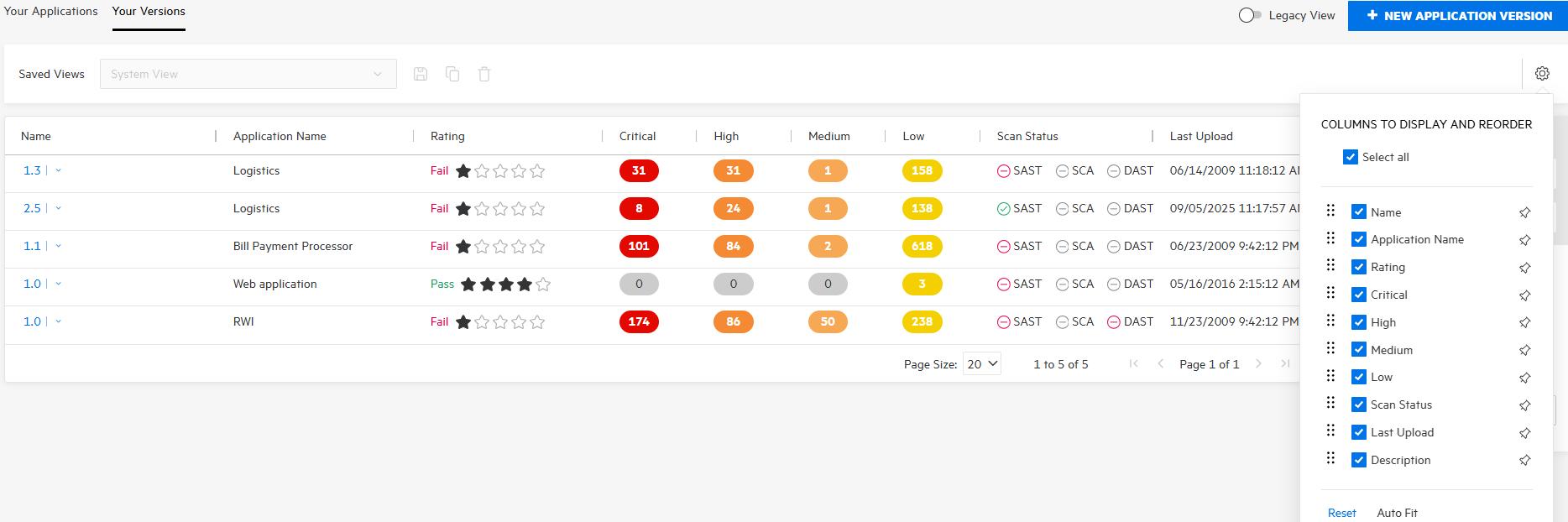Viewport: 1568px width, 522px height.
Task: Uncheck the Critical column checkbox
Action: click(1359, 295)
